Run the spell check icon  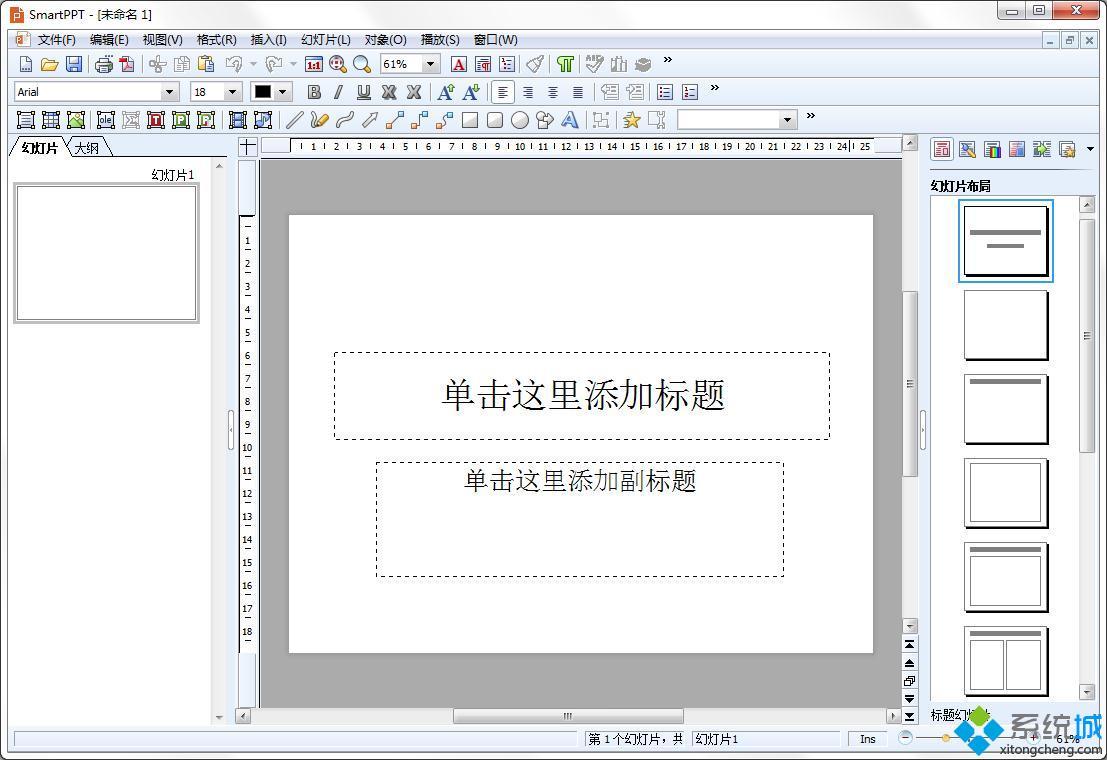pyautogui.click(x=594, y=64)
